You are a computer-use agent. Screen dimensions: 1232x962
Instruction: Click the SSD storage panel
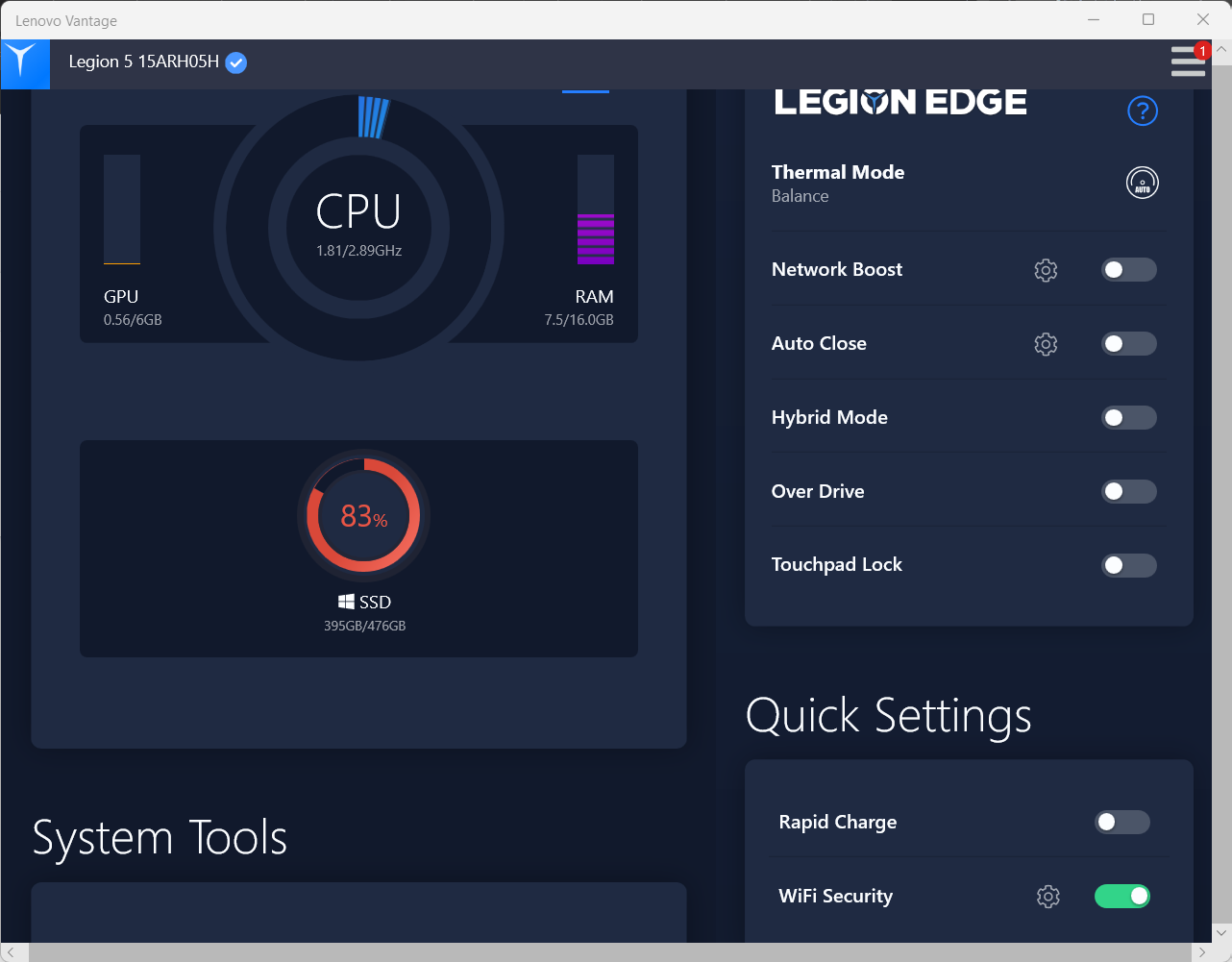[x=358, y=549]
